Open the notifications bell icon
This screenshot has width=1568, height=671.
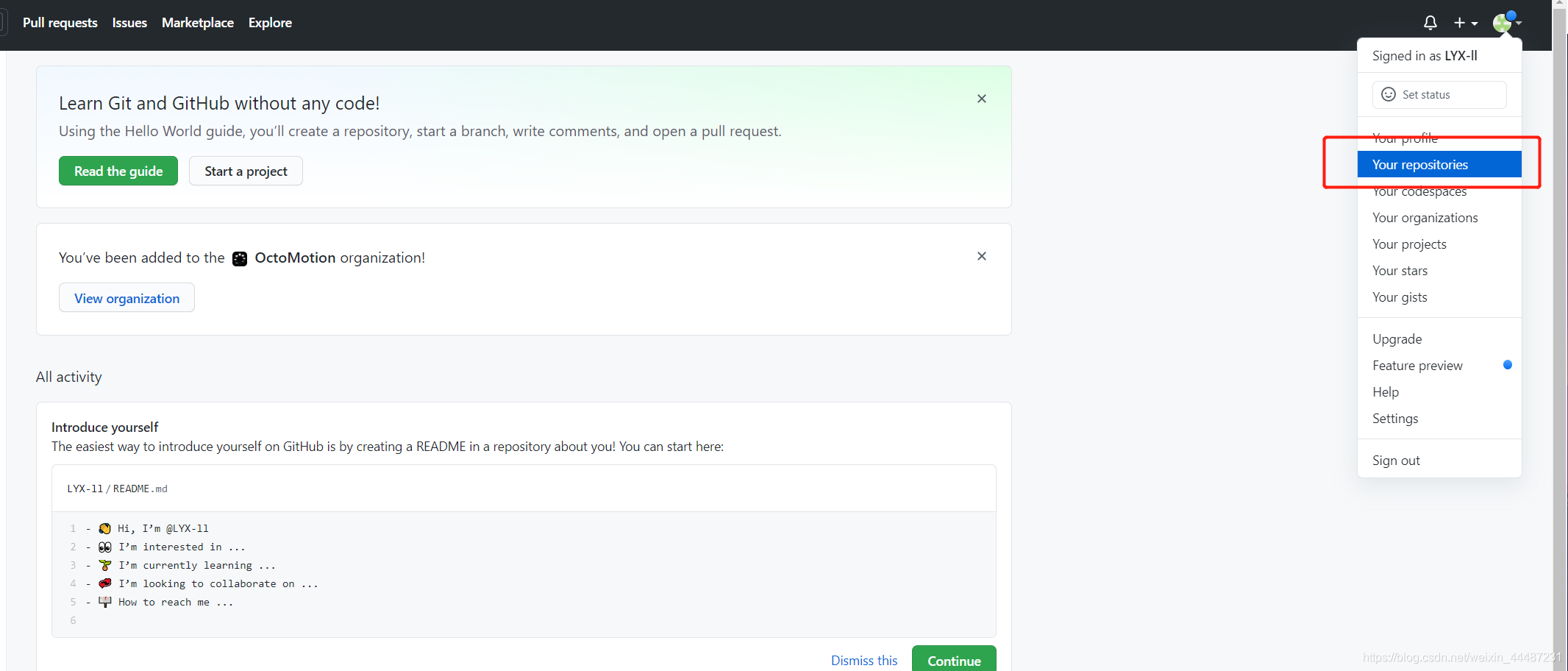point(1430,23)
